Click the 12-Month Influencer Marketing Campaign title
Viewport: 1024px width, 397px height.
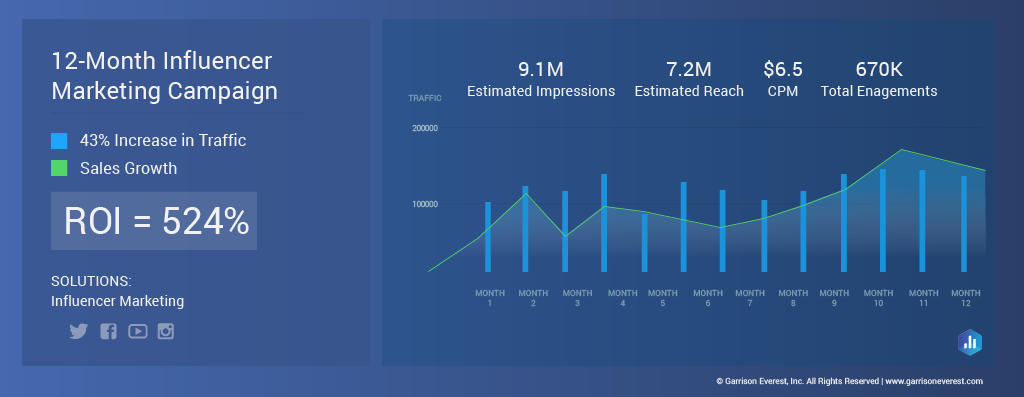point(165,76)
